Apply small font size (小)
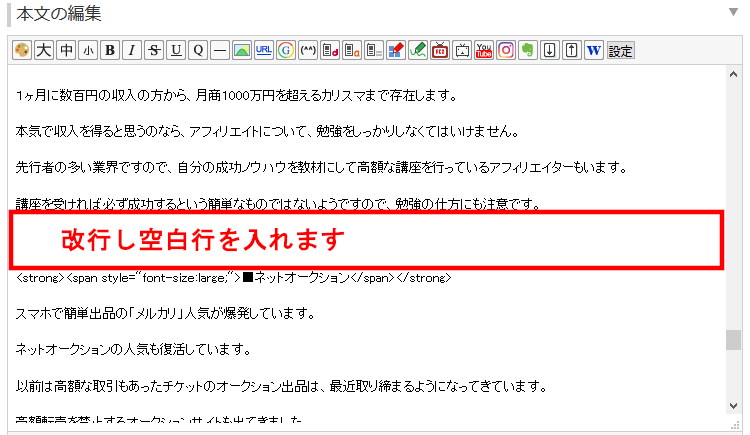 (x=88, y=50)
